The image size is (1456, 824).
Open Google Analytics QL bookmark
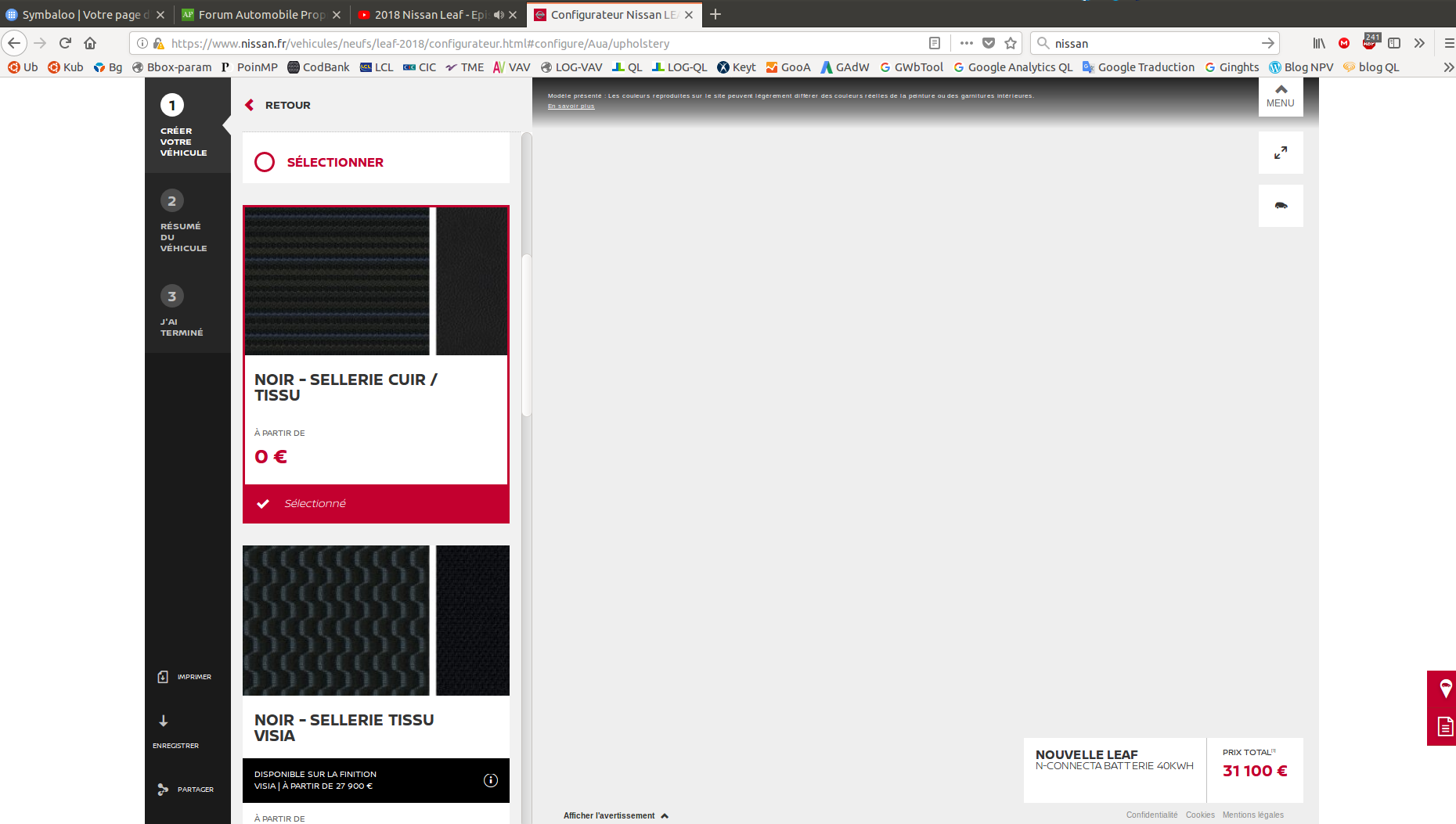pos(1013,67)
